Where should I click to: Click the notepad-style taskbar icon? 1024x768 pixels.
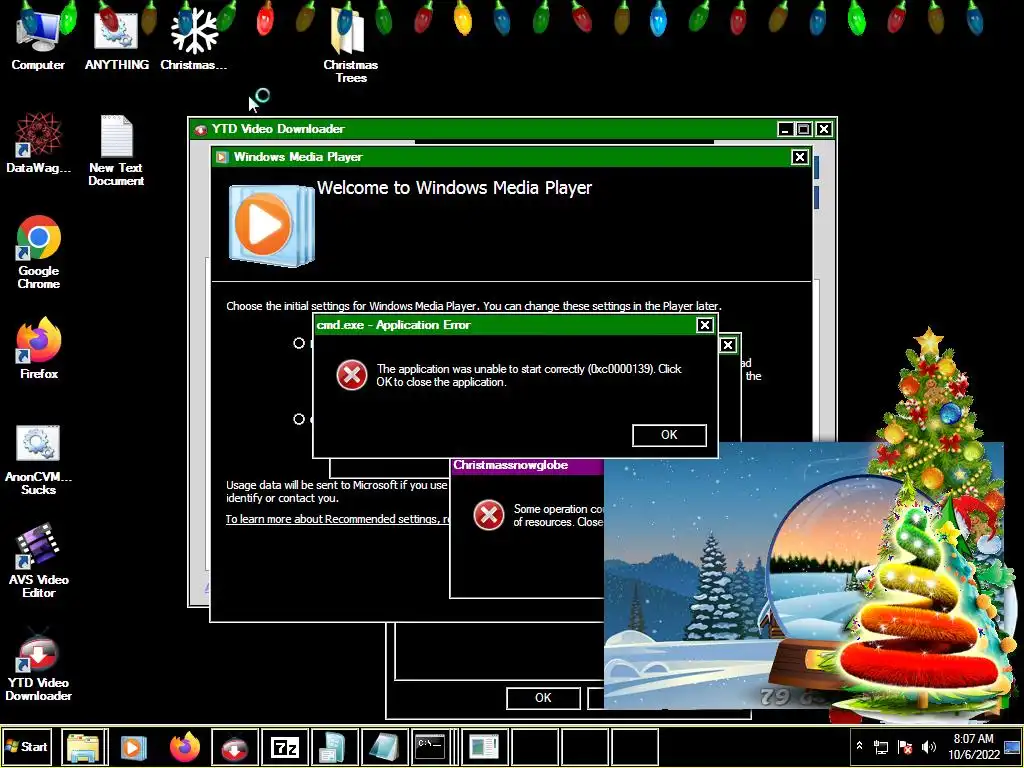point(384,746)
